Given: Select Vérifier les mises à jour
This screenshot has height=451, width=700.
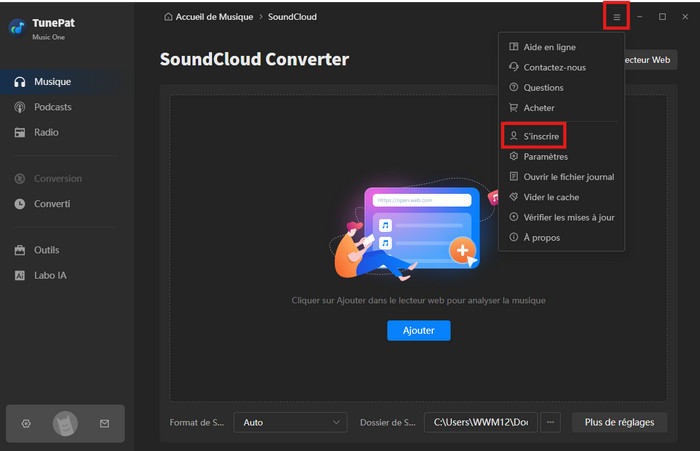Looking at the screenshot, I should pyautogui.click(x=561, y=217).
